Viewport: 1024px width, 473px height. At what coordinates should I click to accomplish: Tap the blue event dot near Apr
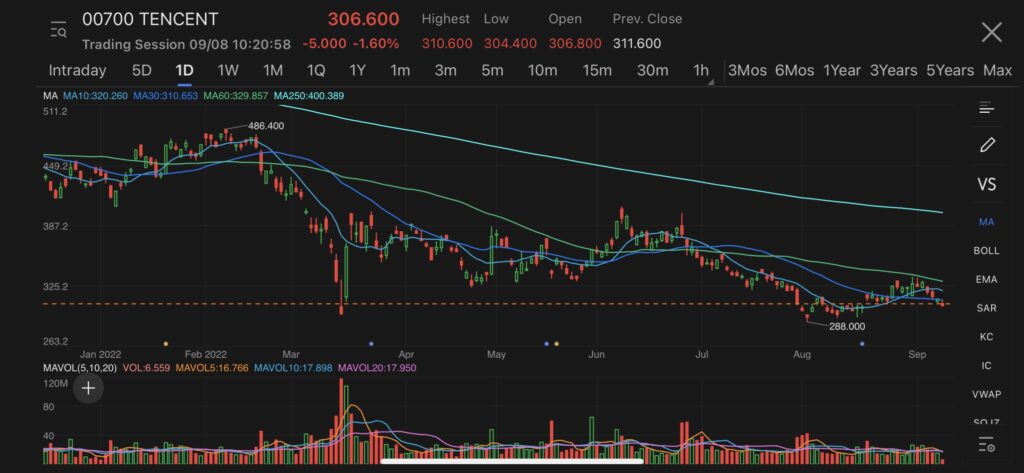371,343
